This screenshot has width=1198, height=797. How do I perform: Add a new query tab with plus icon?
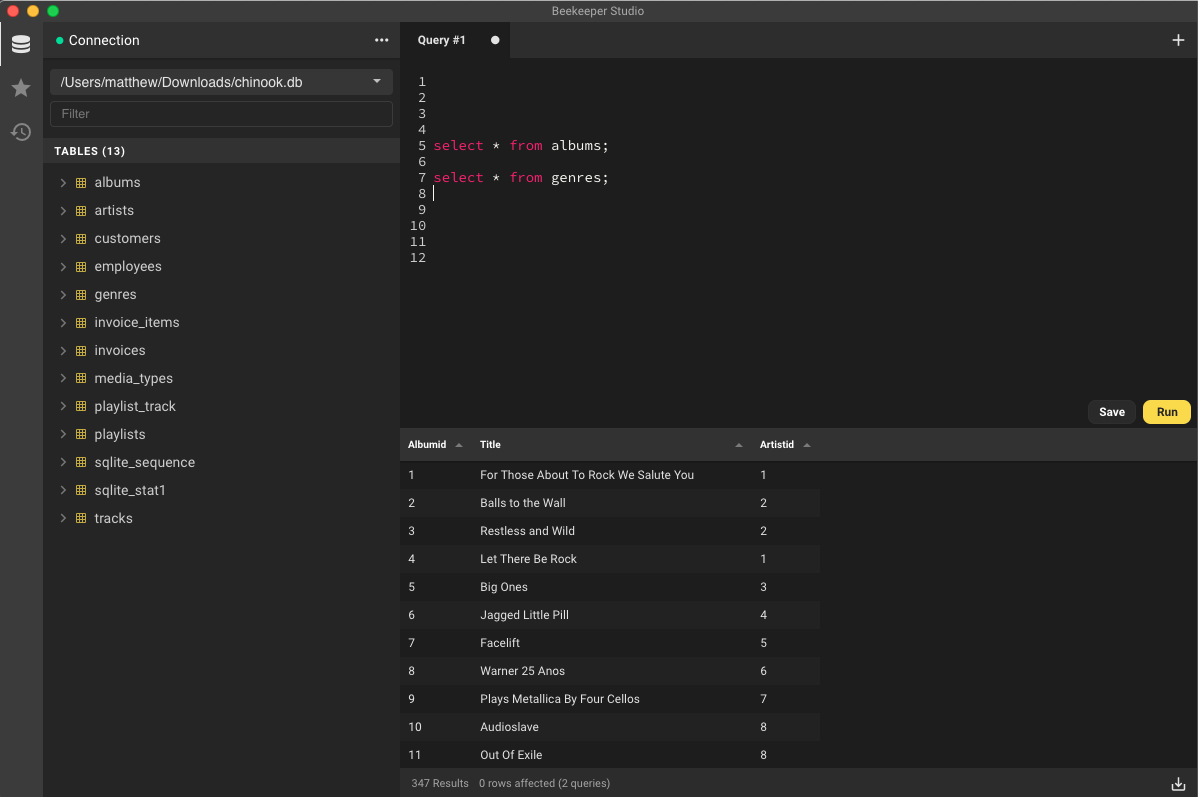[1177, 40]
